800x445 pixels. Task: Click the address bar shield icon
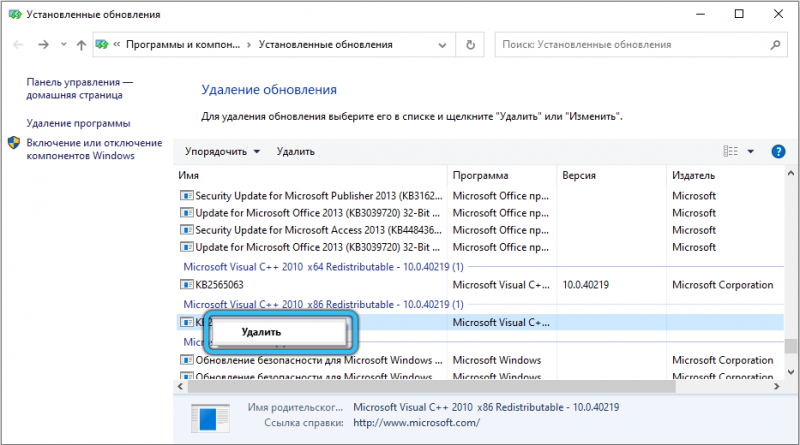pyautogui.click(x=102, y=44)
